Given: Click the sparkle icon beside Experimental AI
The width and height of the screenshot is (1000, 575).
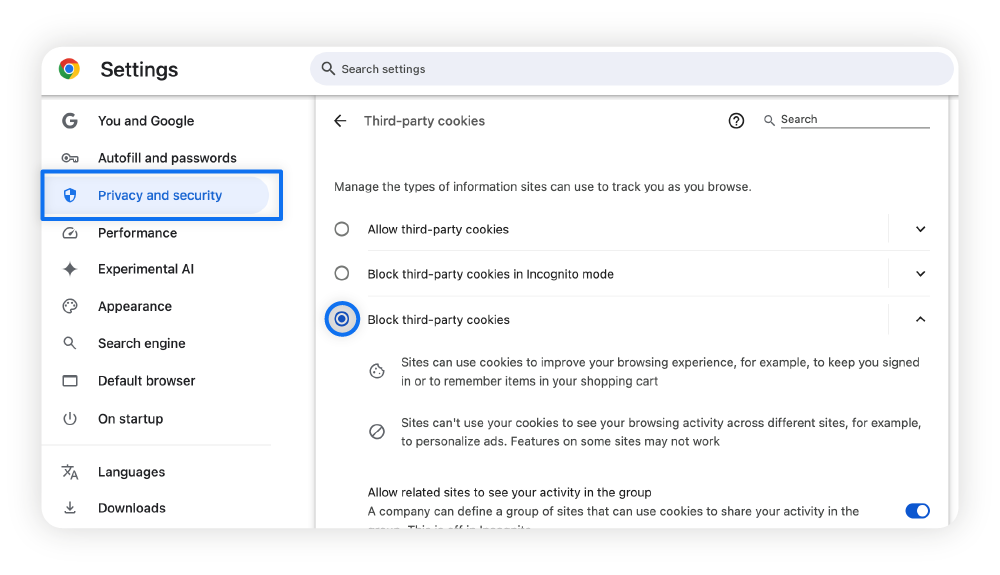Looking at the screenshot, I should (70, 269).
